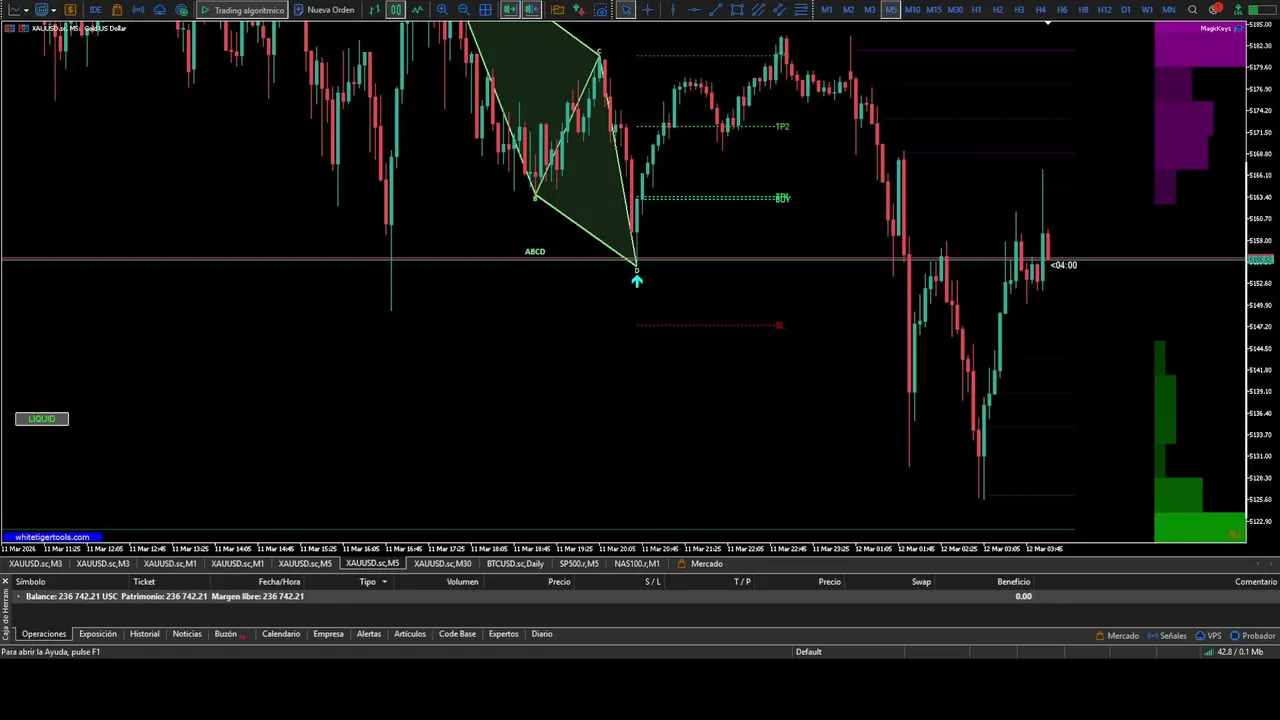Zoom in on the chart
This screenshot has width=1280, height=720.
(442, 10)
